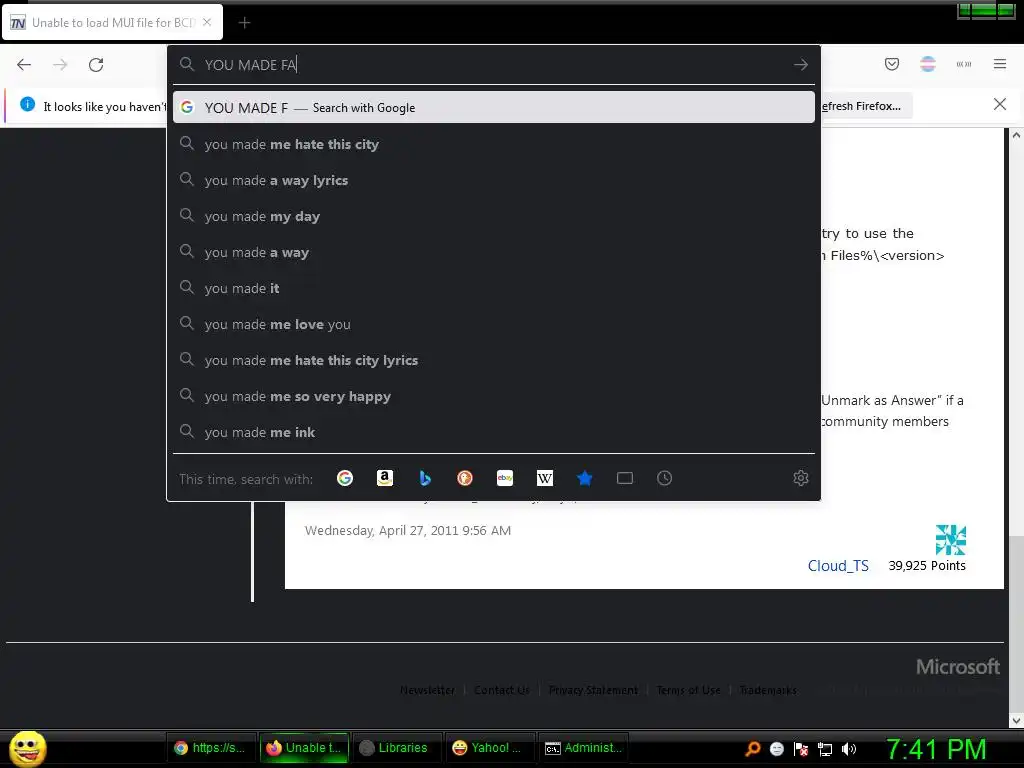Reload the current page
This screenshot has height=768, width=1024.
[x=96, y=65]
